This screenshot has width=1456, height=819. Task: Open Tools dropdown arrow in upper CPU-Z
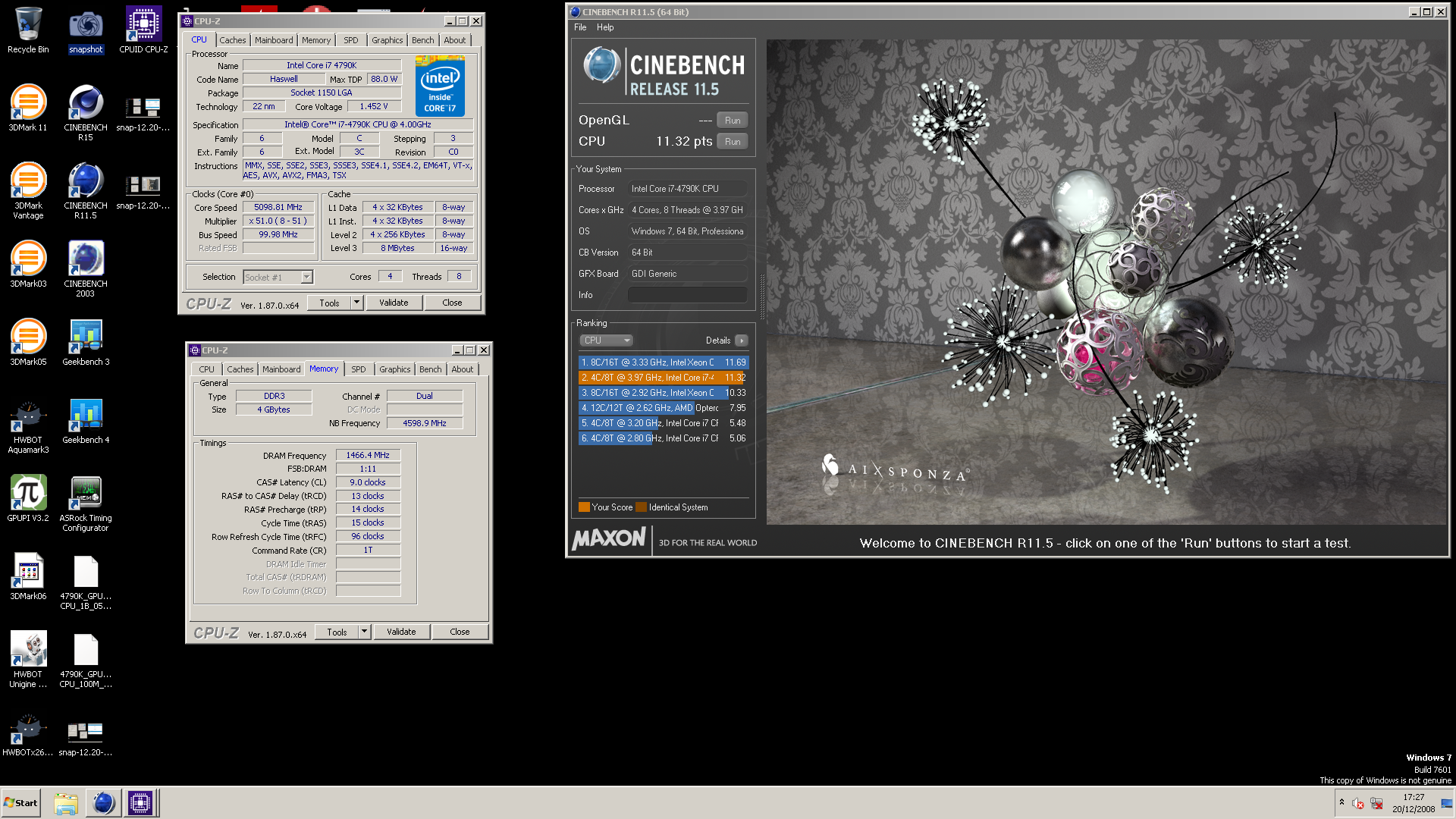tap(356, 303)
